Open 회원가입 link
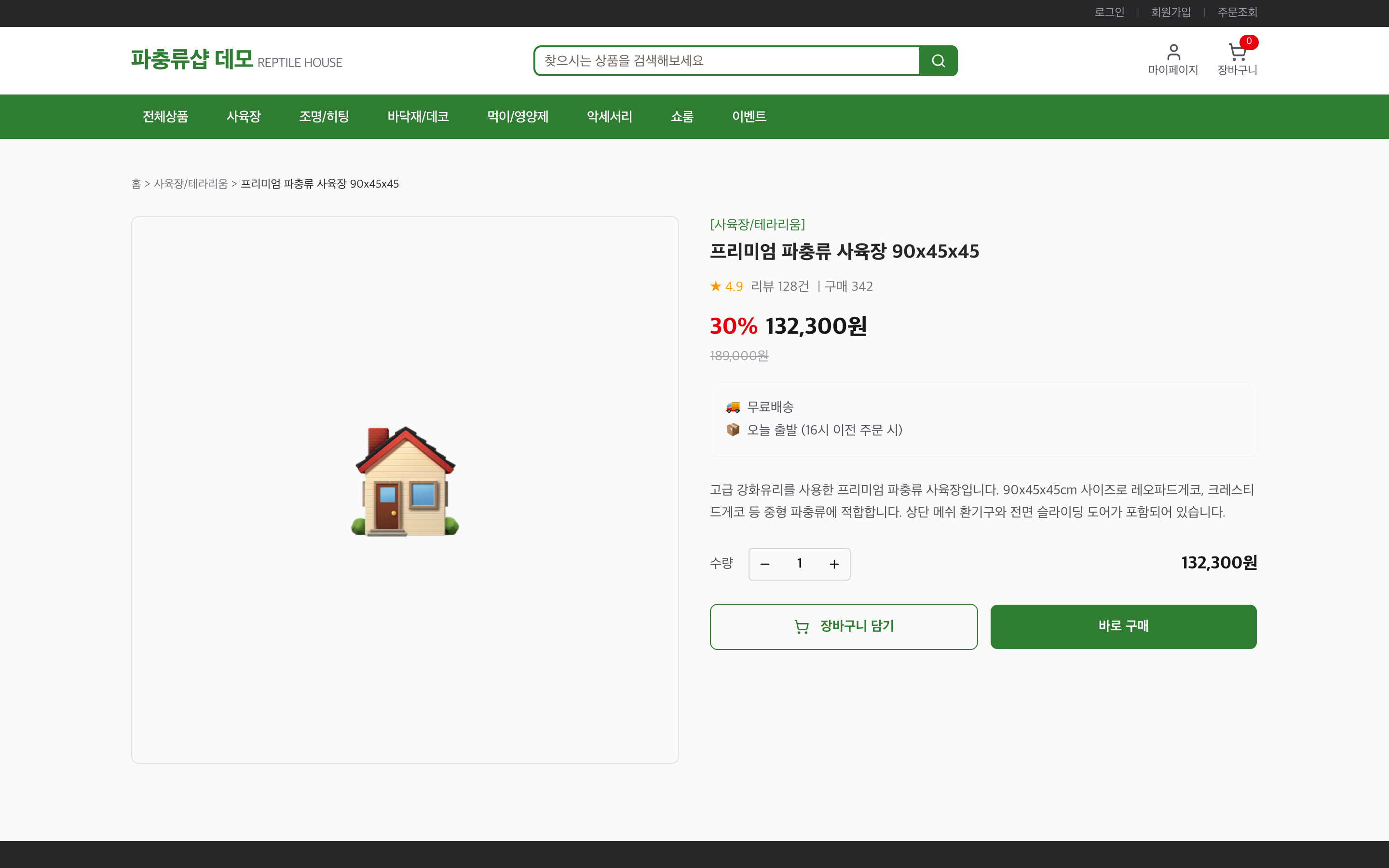 point(1171,12)
